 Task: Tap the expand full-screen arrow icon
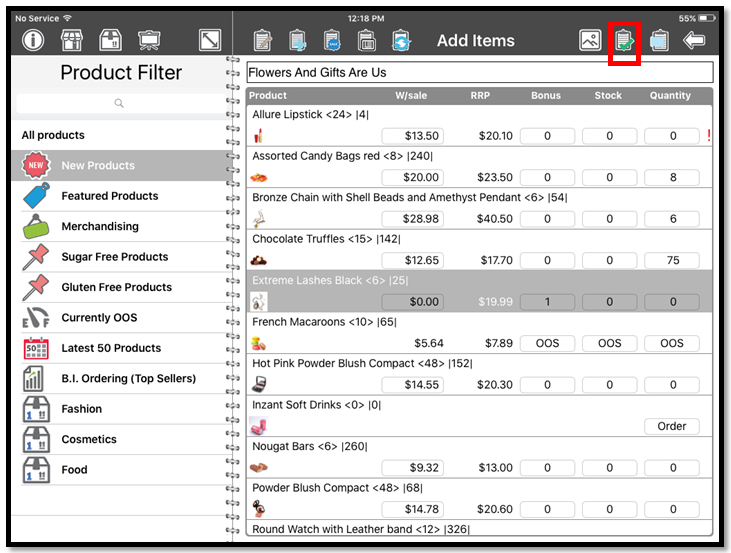210,40
